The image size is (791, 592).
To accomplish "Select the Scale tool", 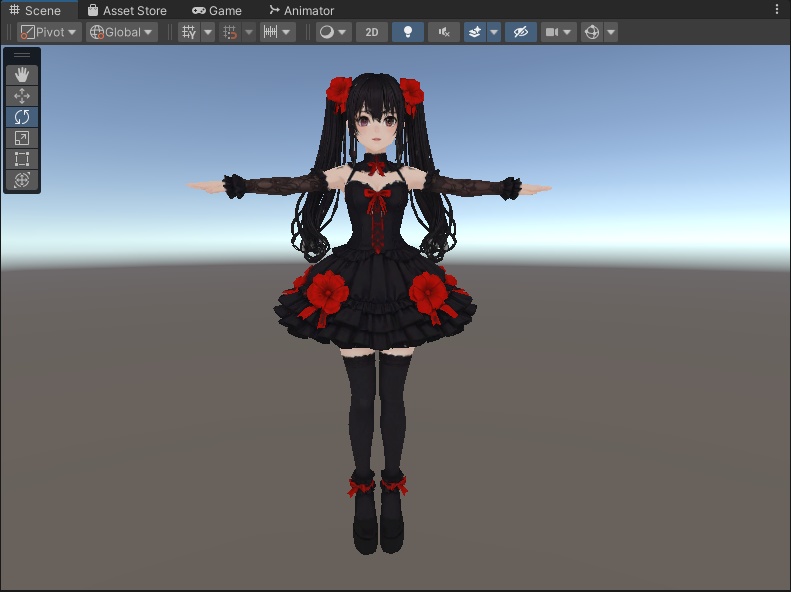I will [22, 138].
